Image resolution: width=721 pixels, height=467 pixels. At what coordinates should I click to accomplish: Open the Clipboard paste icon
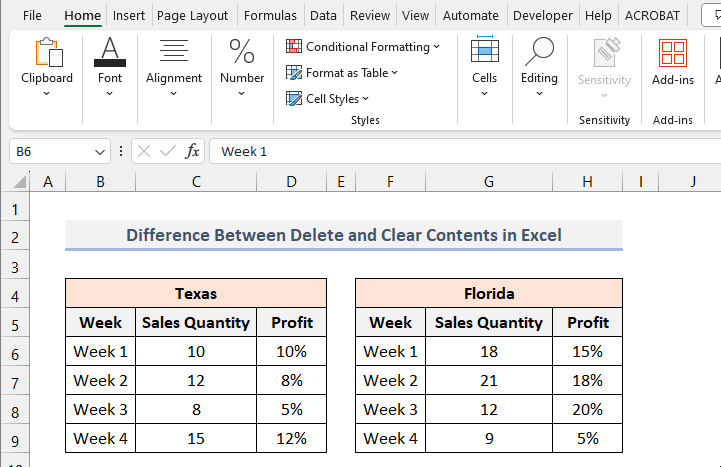(x=47, y=53)
